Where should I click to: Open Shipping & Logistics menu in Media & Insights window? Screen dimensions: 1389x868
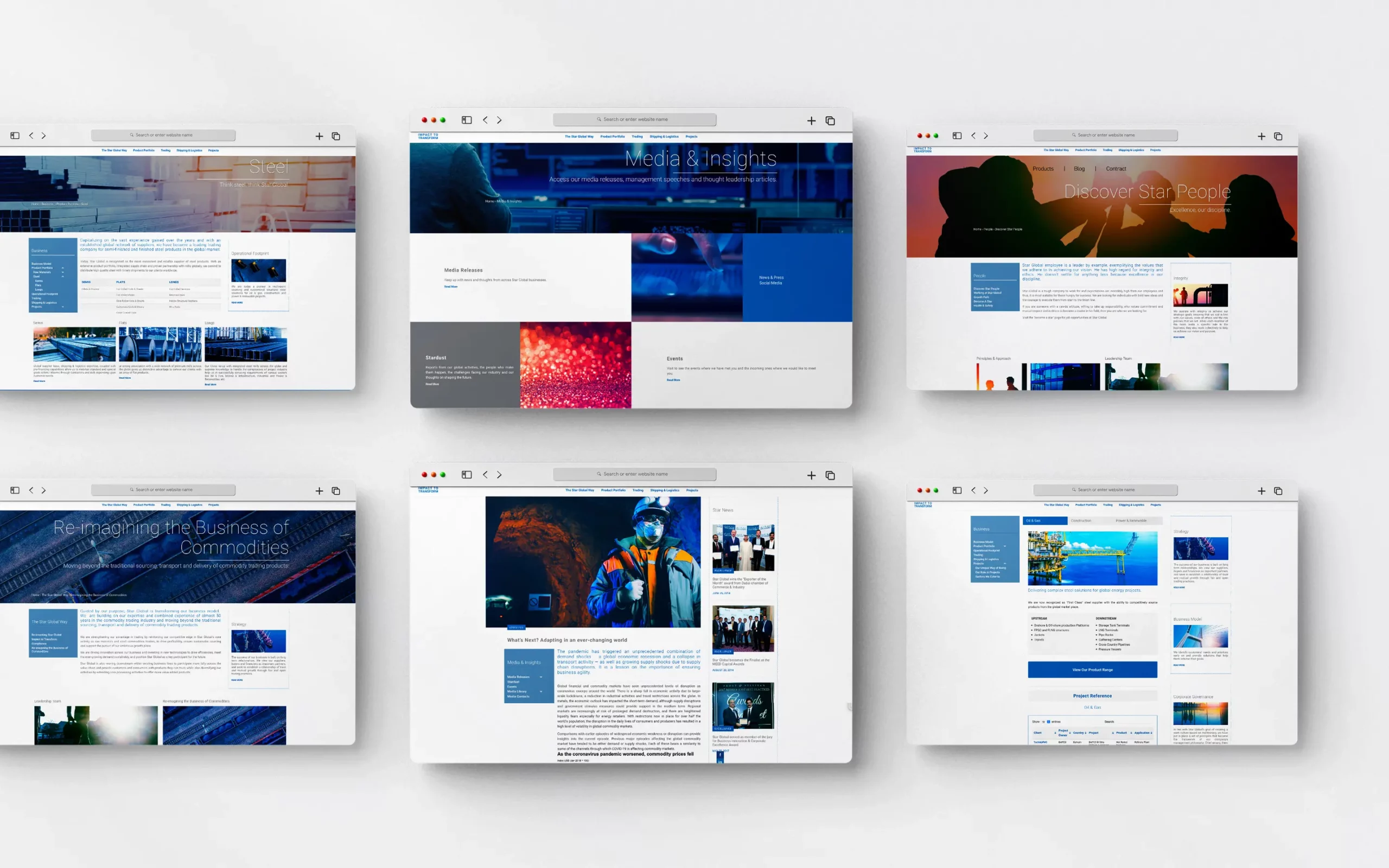pyautogui.click(x=664, y=137)
